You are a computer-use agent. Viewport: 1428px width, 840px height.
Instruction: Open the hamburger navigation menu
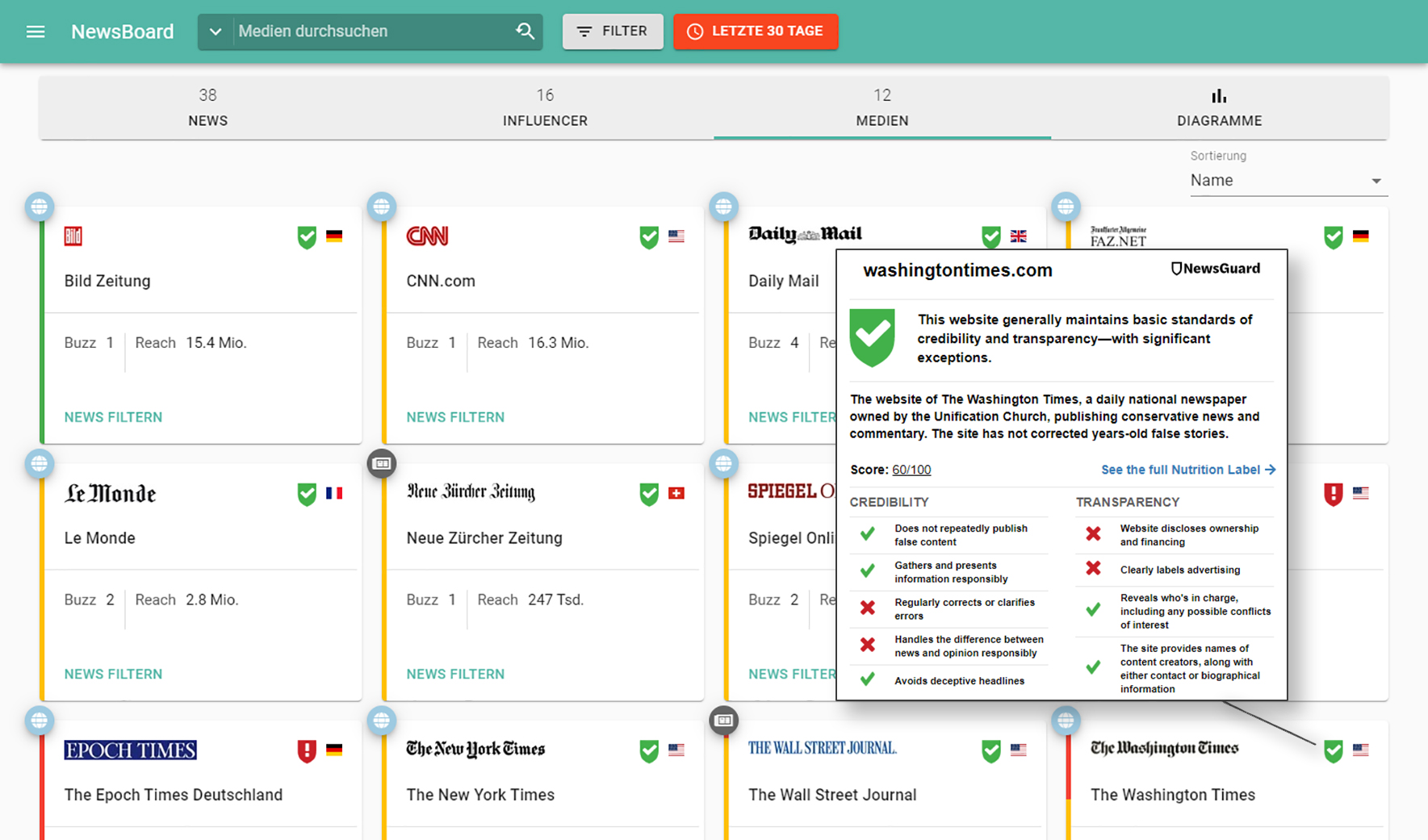[x=36, y=31]
